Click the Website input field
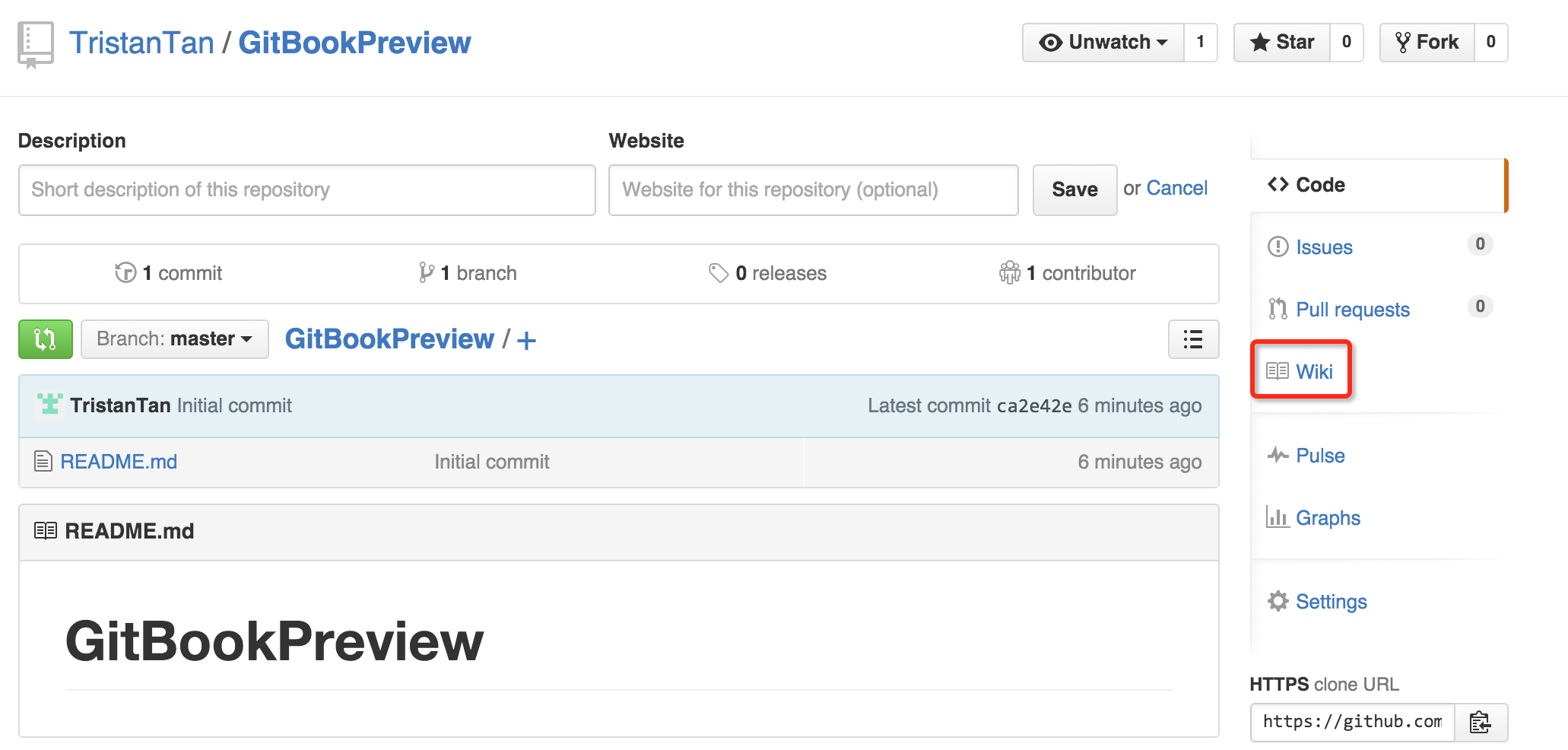This screenshot has width=1568, height=750. pyautogui.click(x=813, y=190)
